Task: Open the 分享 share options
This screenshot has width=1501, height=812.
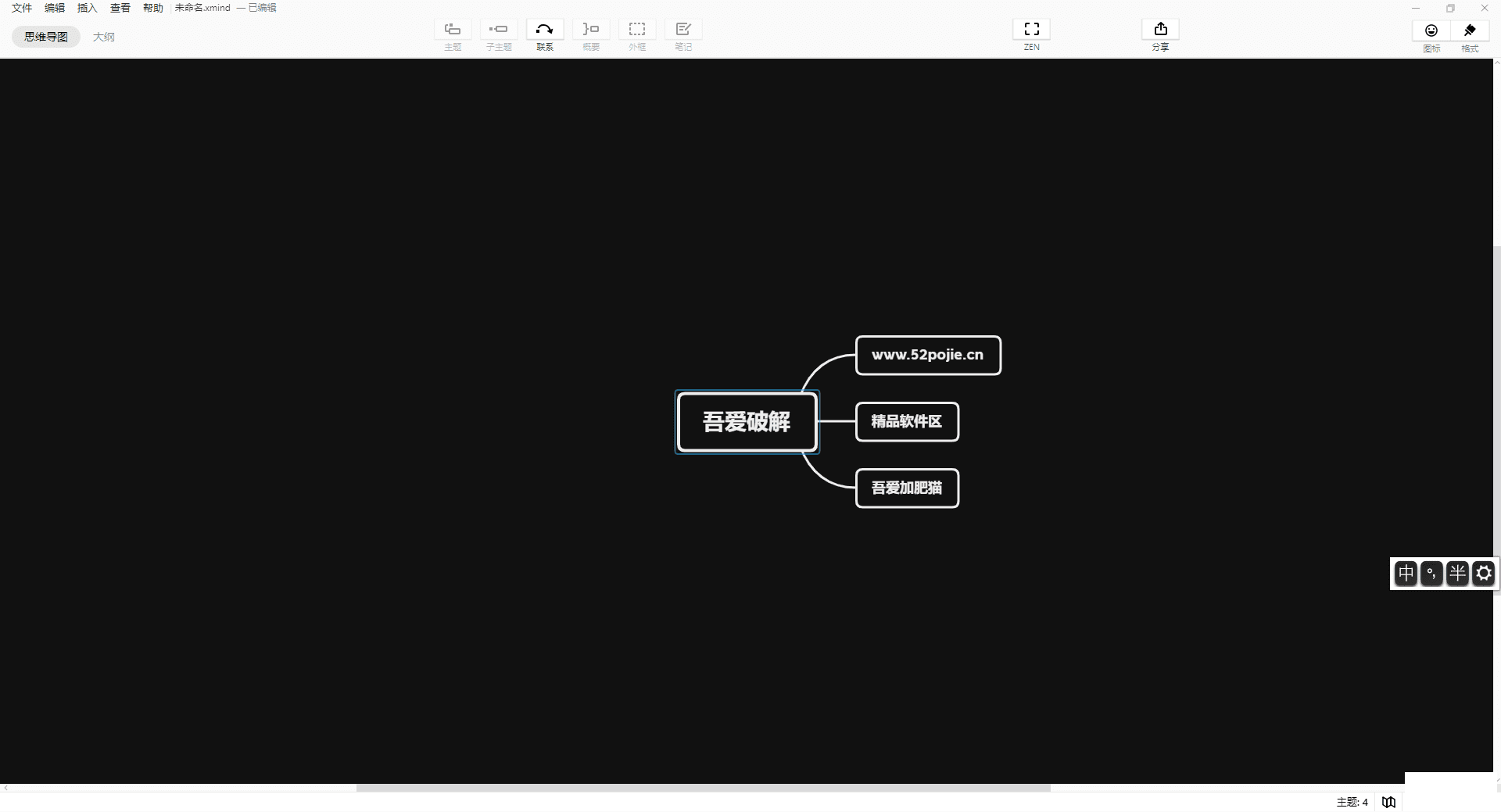Action: pos(1161,30)
